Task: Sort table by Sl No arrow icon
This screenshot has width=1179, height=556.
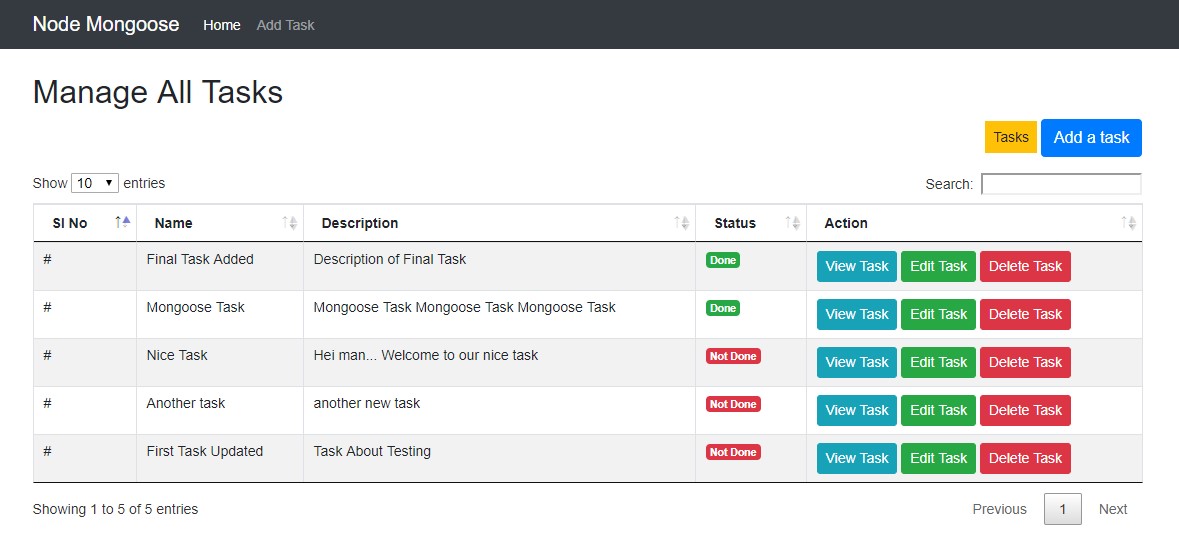Action: [x=122, y=223]
